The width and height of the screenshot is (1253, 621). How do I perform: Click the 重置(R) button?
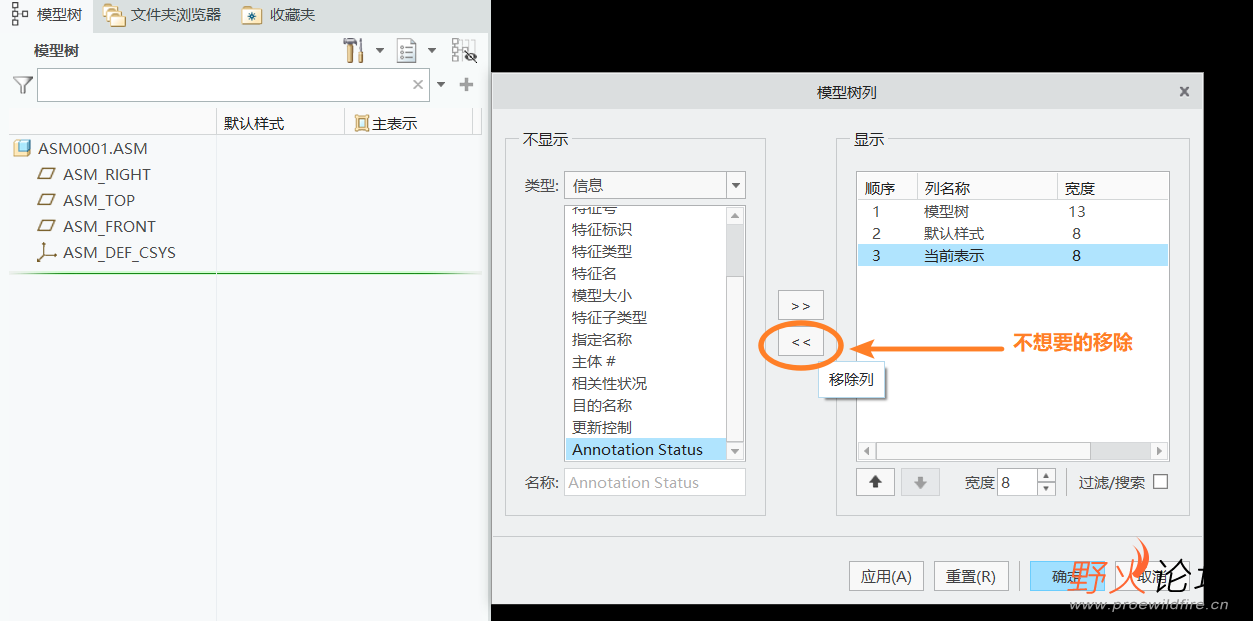tap(971, 576)
